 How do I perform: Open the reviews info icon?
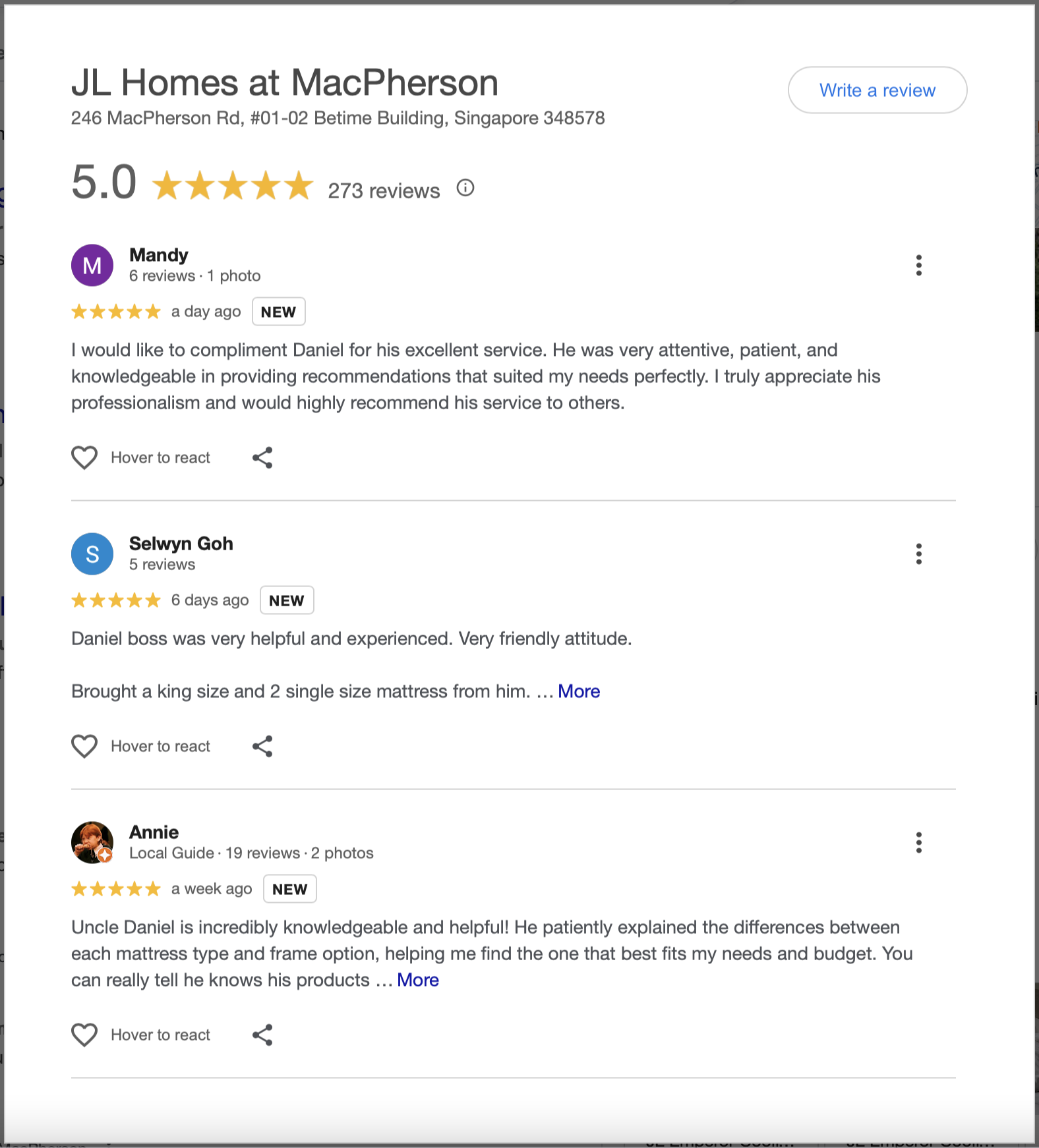465,188
